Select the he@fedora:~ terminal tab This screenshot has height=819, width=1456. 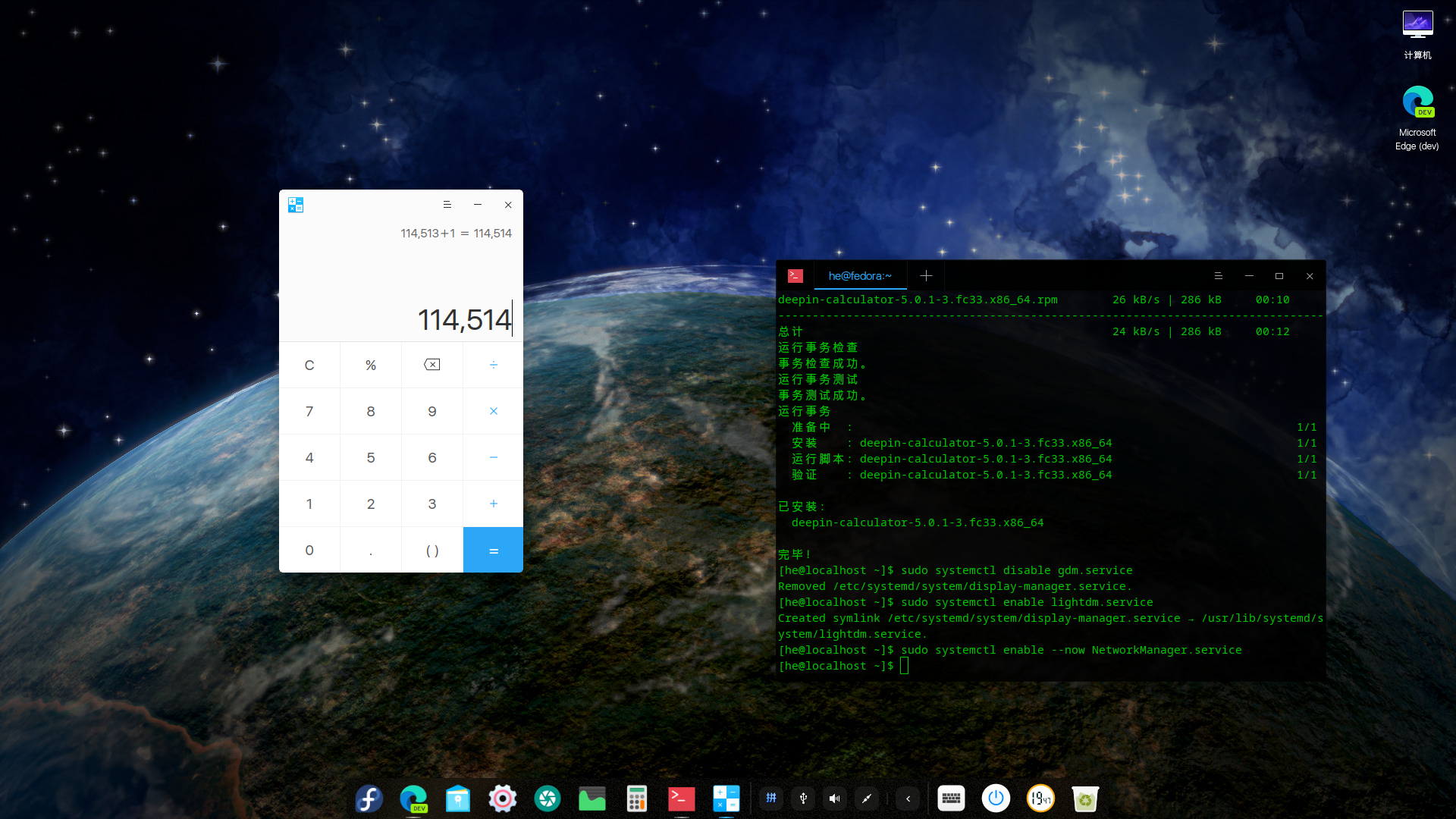859,276
